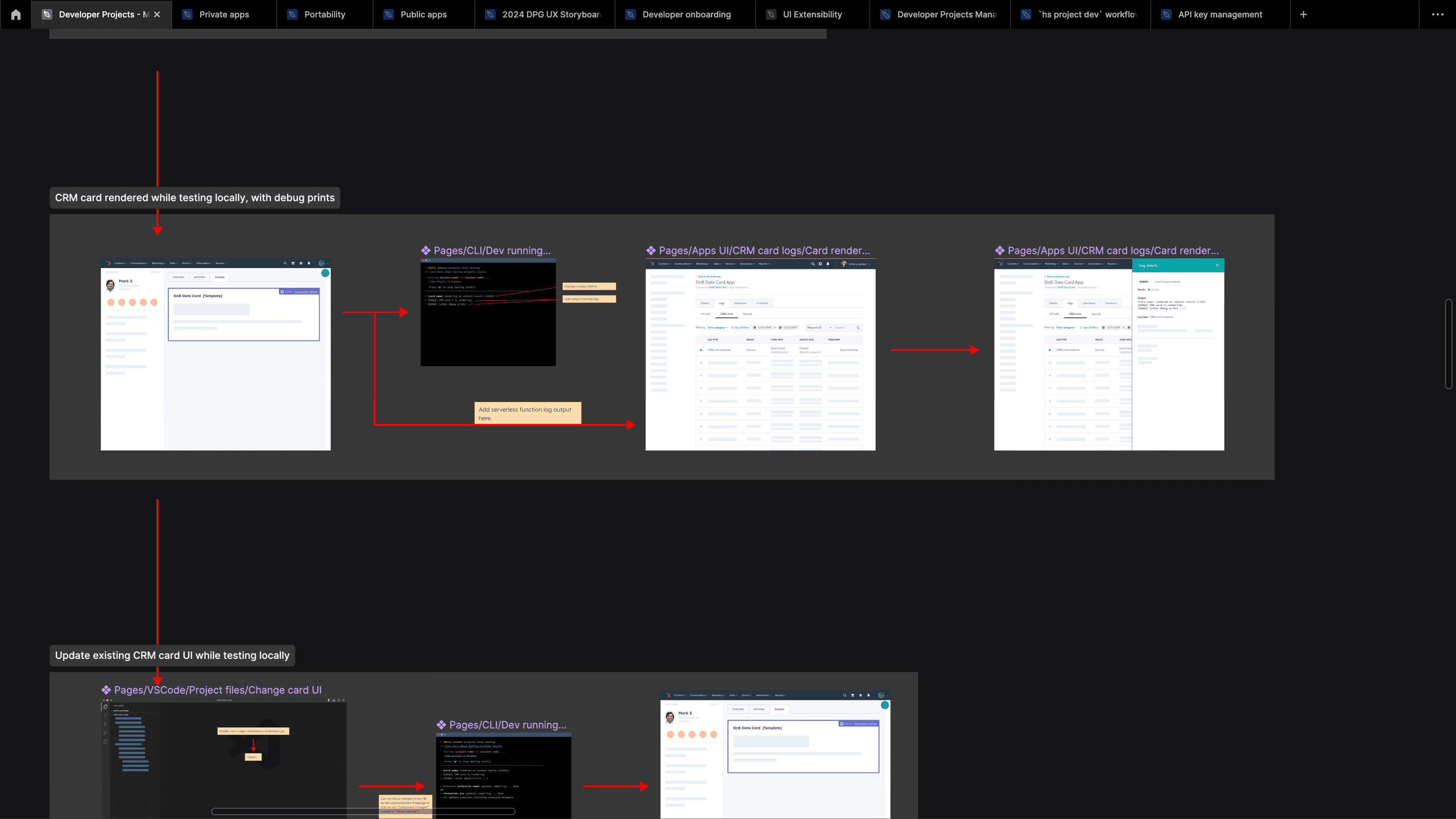Select the 'CRM card rendered while testing locally' section label
This screenshot has height=819, width=1456.
coord(195,198)
